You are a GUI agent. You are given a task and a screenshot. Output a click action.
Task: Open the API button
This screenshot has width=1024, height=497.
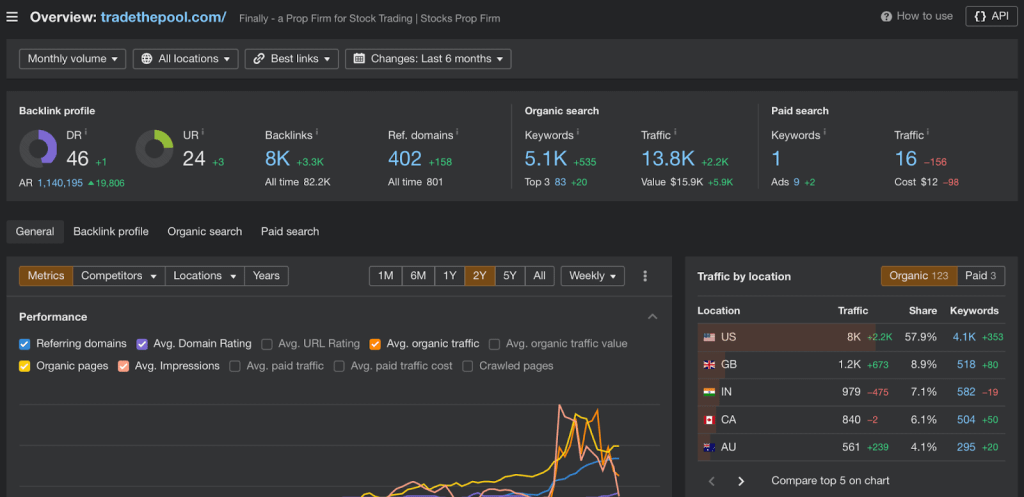pyautogui.click(x=991, y=16)
